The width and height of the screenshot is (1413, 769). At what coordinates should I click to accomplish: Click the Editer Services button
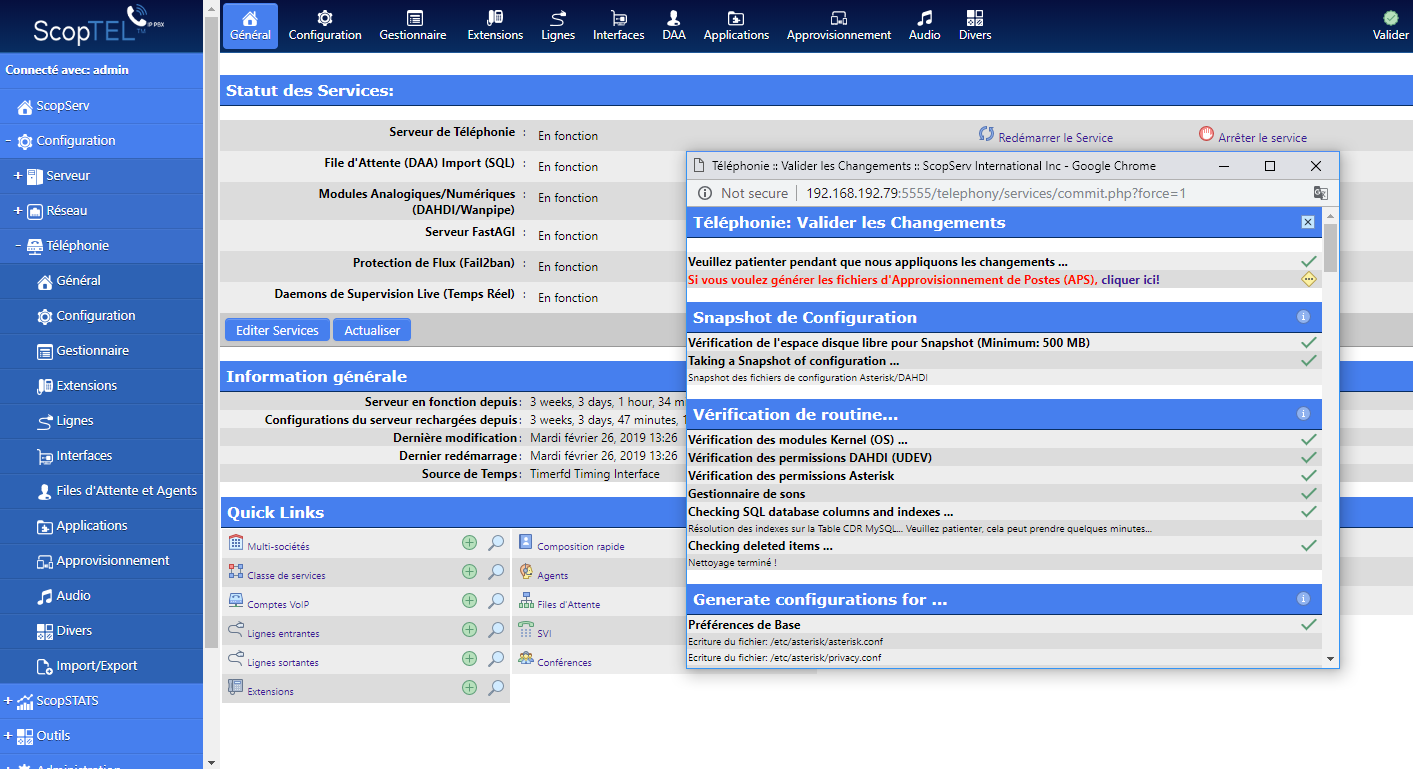pos(277,330)
